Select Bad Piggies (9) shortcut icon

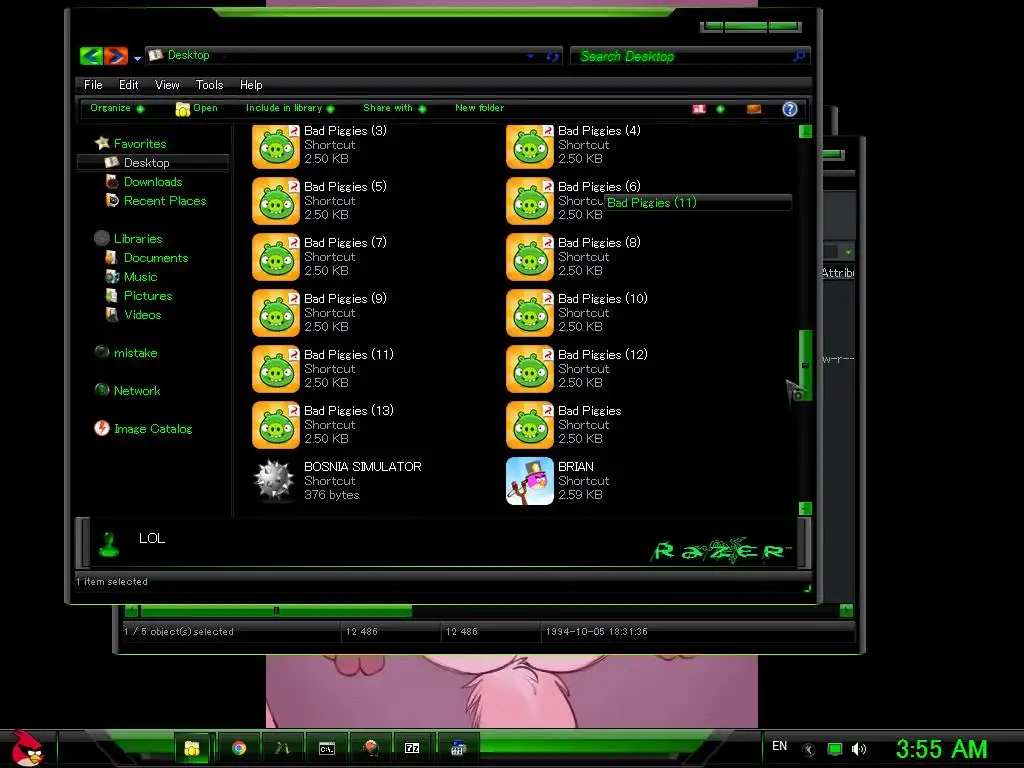276,313
